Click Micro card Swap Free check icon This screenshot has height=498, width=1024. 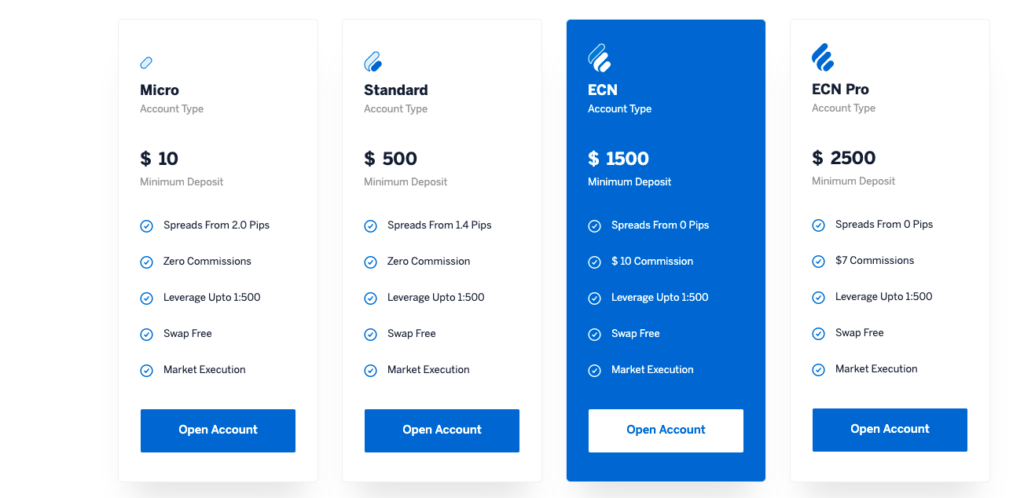[x=146, y=334]
